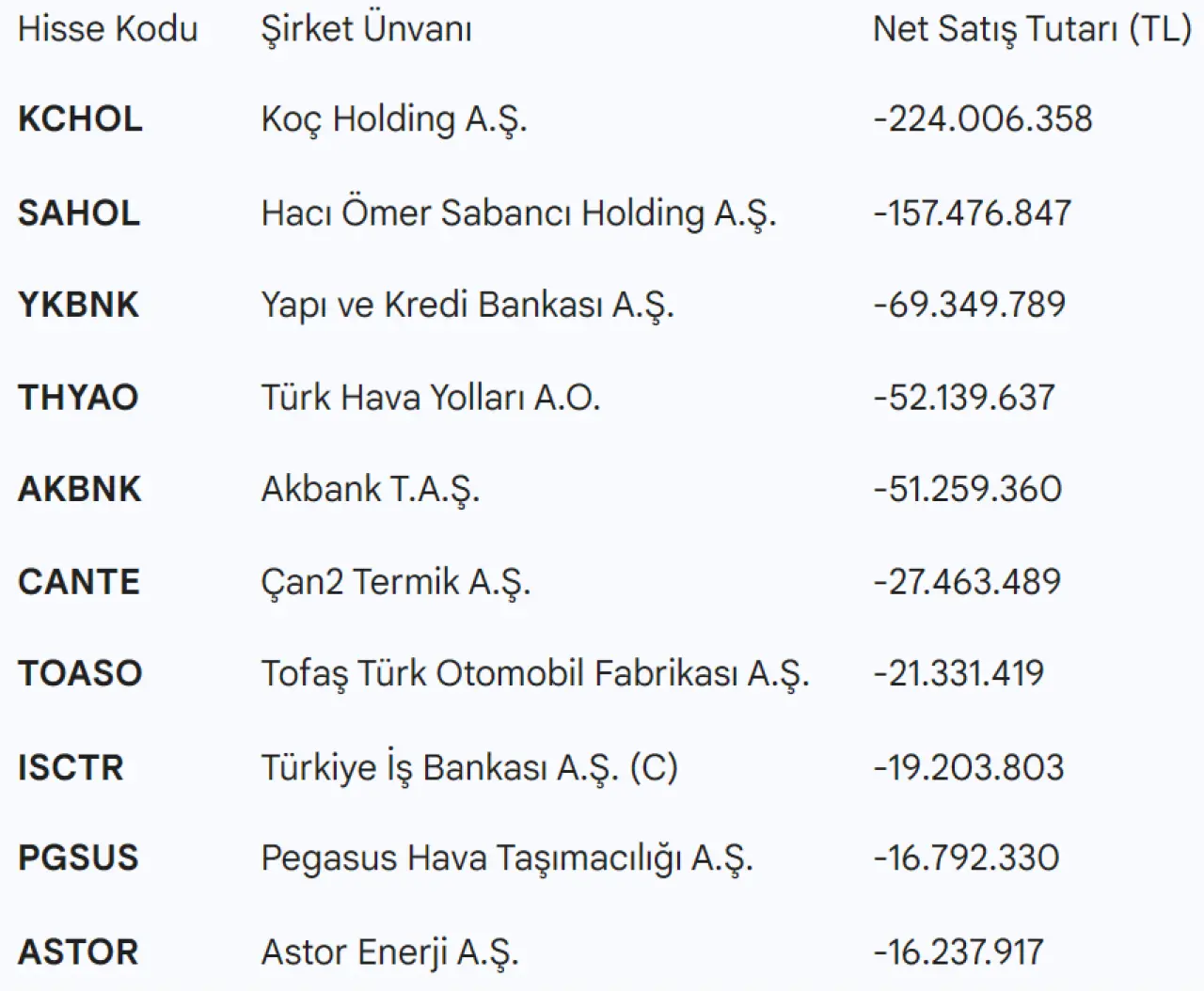The image size is (1204, 991).
Task: Click the Koç Holding A.Ş. company name
Action: [x=394, y=119]
